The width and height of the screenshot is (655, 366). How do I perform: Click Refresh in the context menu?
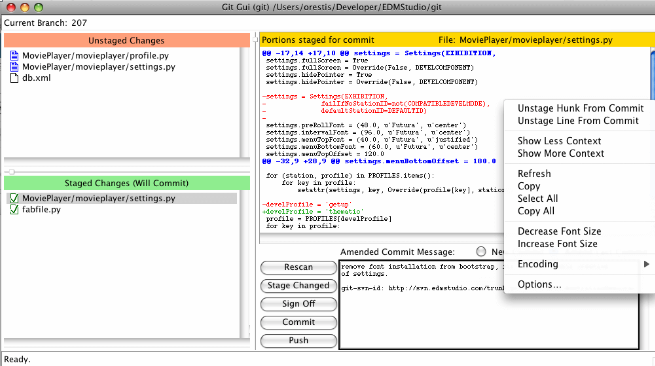point(534,173)
